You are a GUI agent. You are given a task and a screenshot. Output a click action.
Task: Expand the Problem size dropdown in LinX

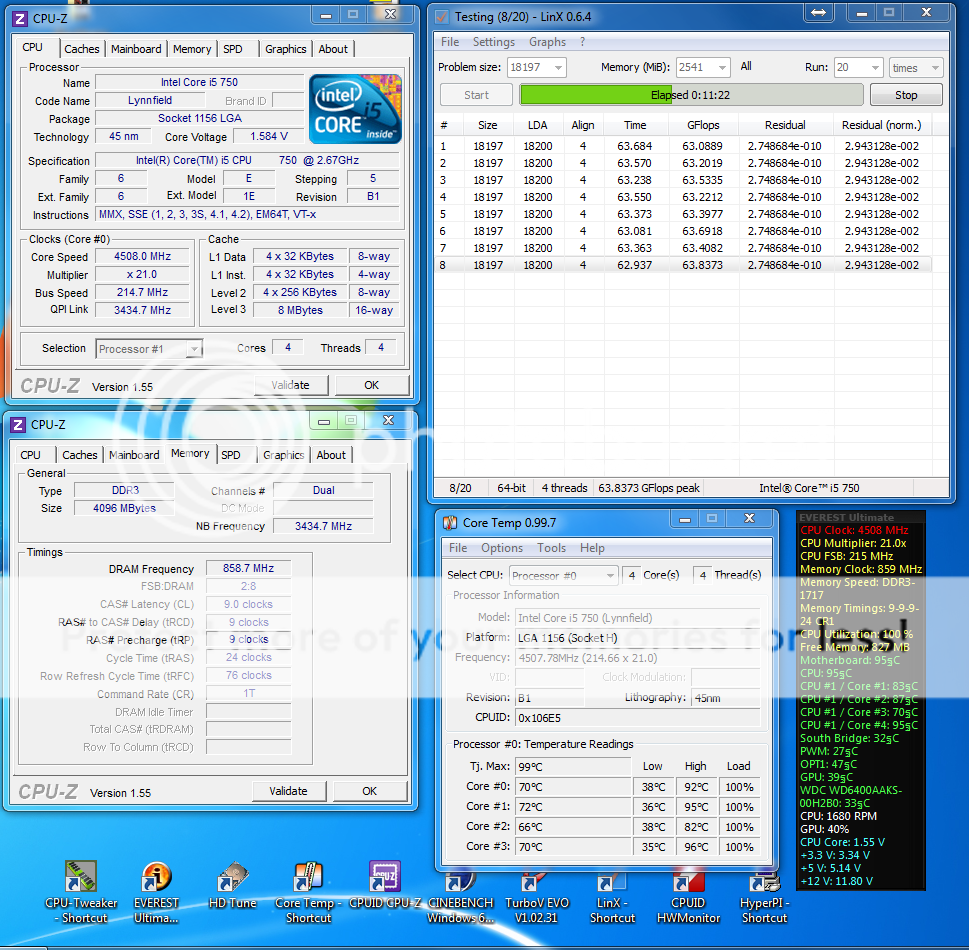pyautogui.click(x=557, y=68)
